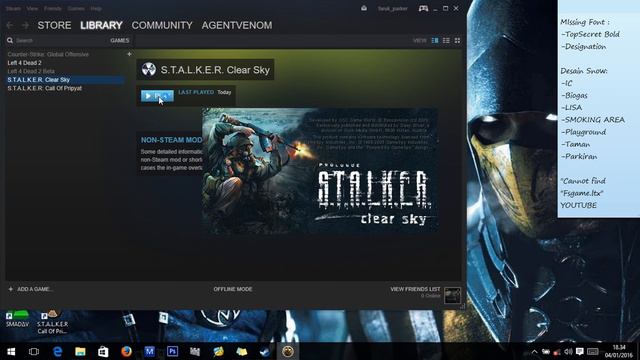Viewport: 640px width, 360px height.
Task: Open the GAMES filter dropdown
Action: 120,40
